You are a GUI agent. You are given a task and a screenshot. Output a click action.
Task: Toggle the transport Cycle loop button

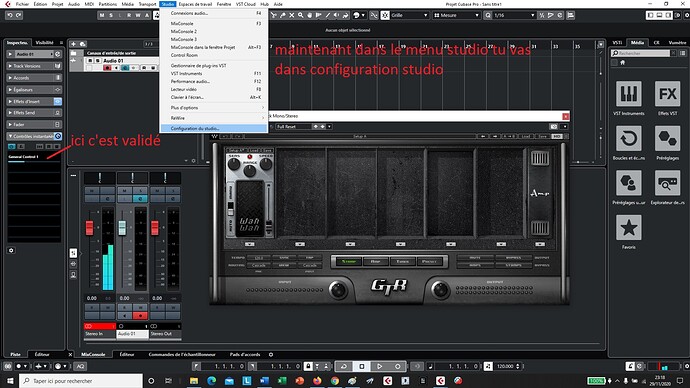point(344,366)
